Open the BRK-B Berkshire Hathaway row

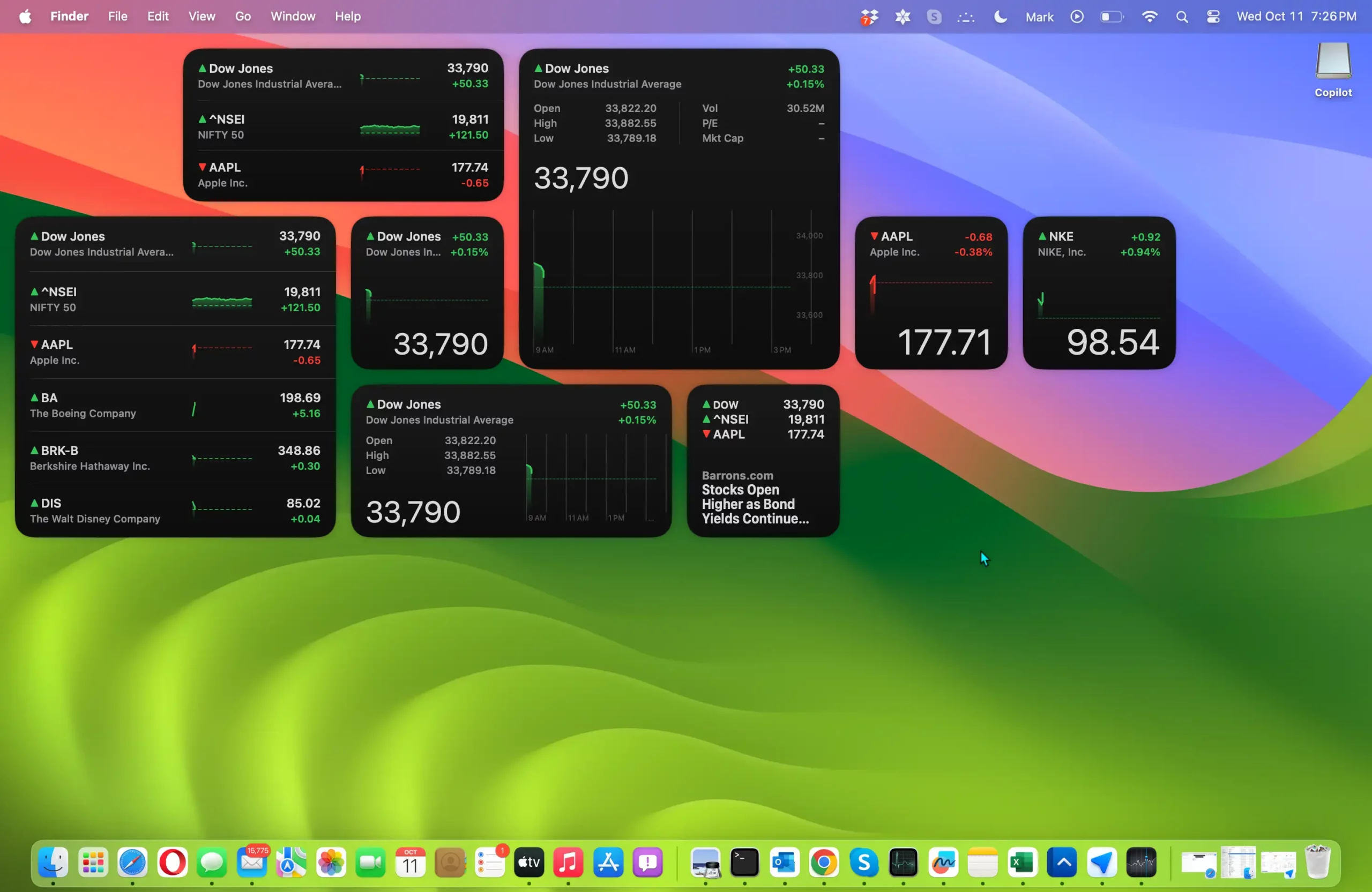(x=175, y=458)
